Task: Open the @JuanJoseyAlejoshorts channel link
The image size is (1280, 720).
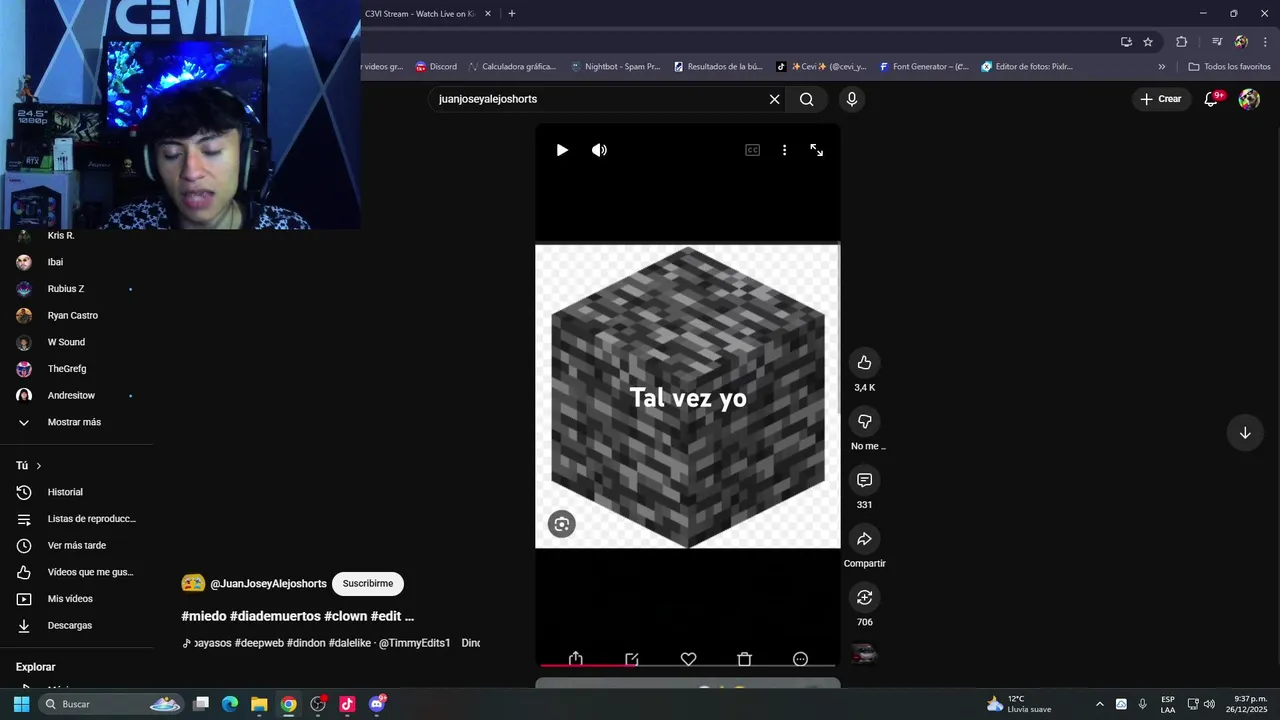Action: pos(268,583)
